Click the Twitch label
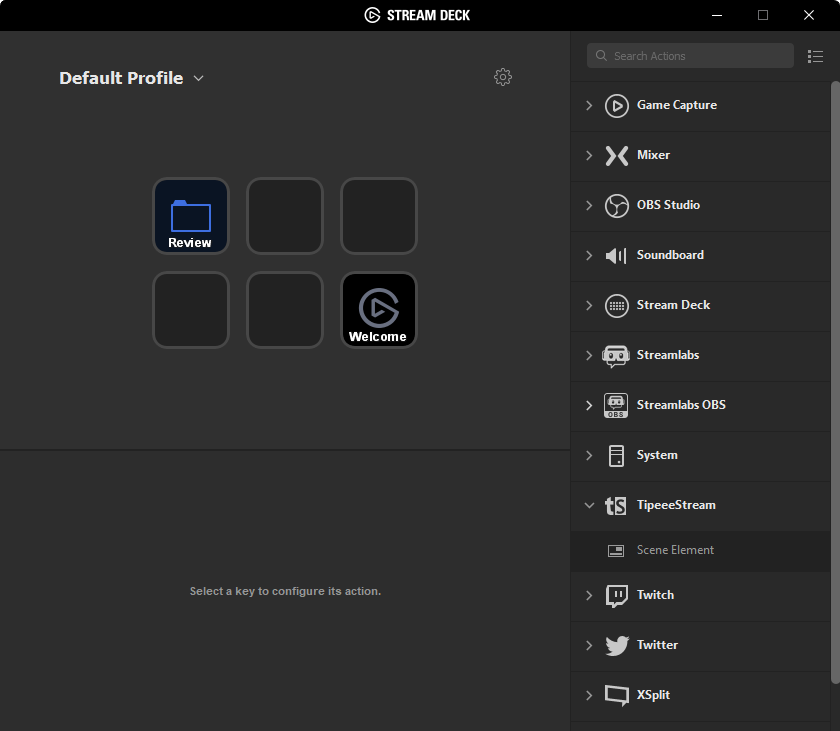Image resolution: width=840 pixels, height=731 pixels. tap(655, 595)
